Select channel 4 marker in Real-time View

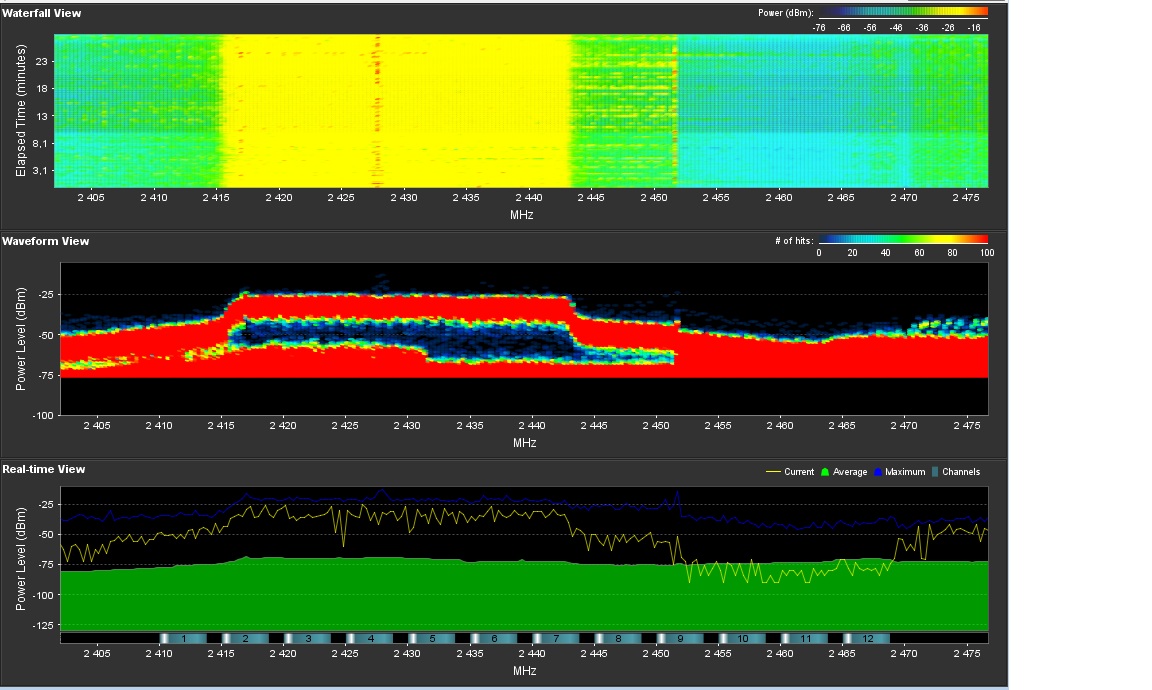point(370,639)
